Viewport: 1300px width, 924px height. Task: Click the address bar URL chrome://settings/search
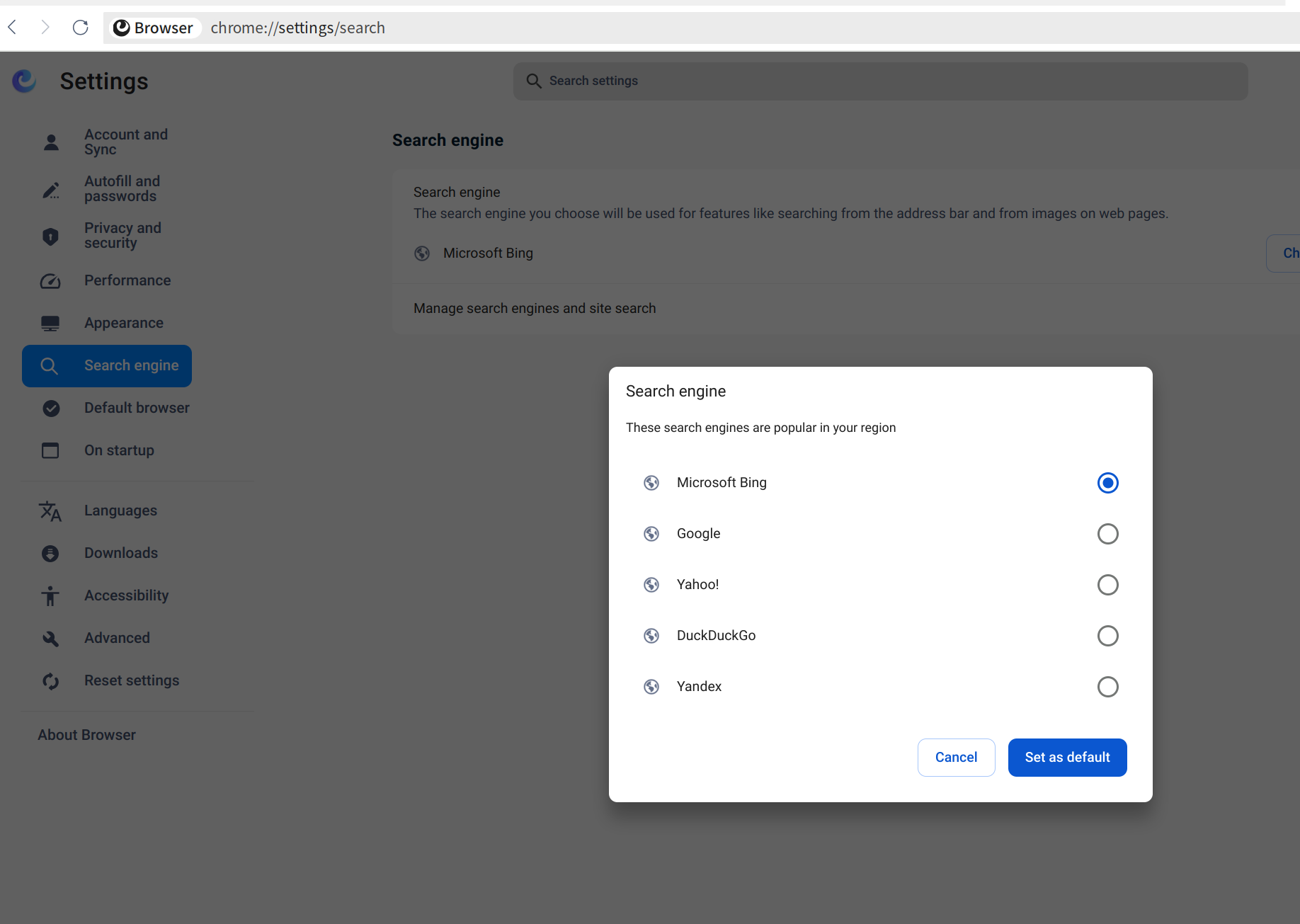(298, 28)
